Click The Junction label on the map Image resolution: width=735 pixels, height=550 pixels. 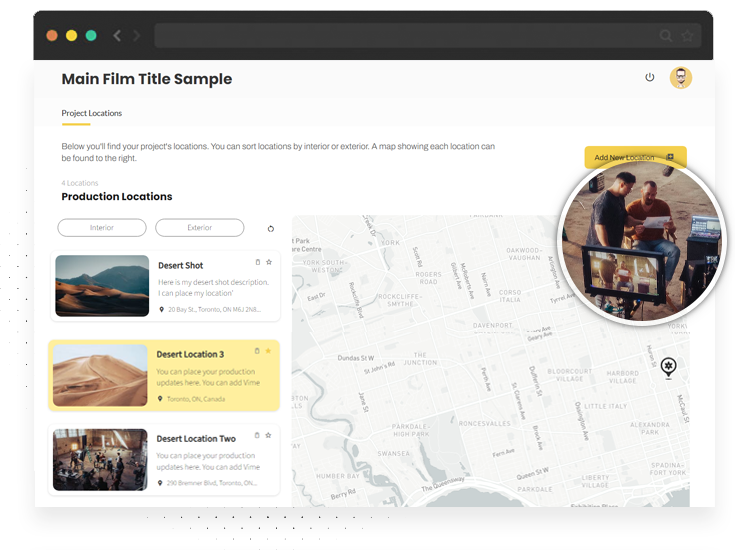click(x=420, y=359)
